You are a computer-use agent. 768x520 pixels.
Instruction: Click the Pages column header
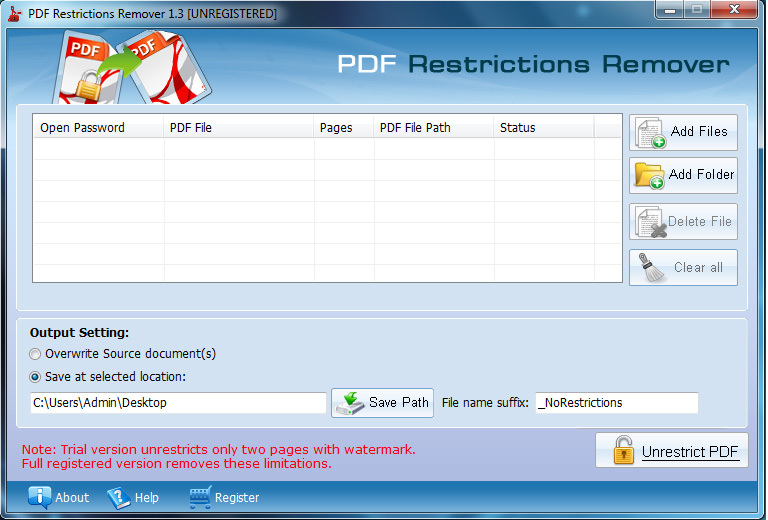coord(343,128)
